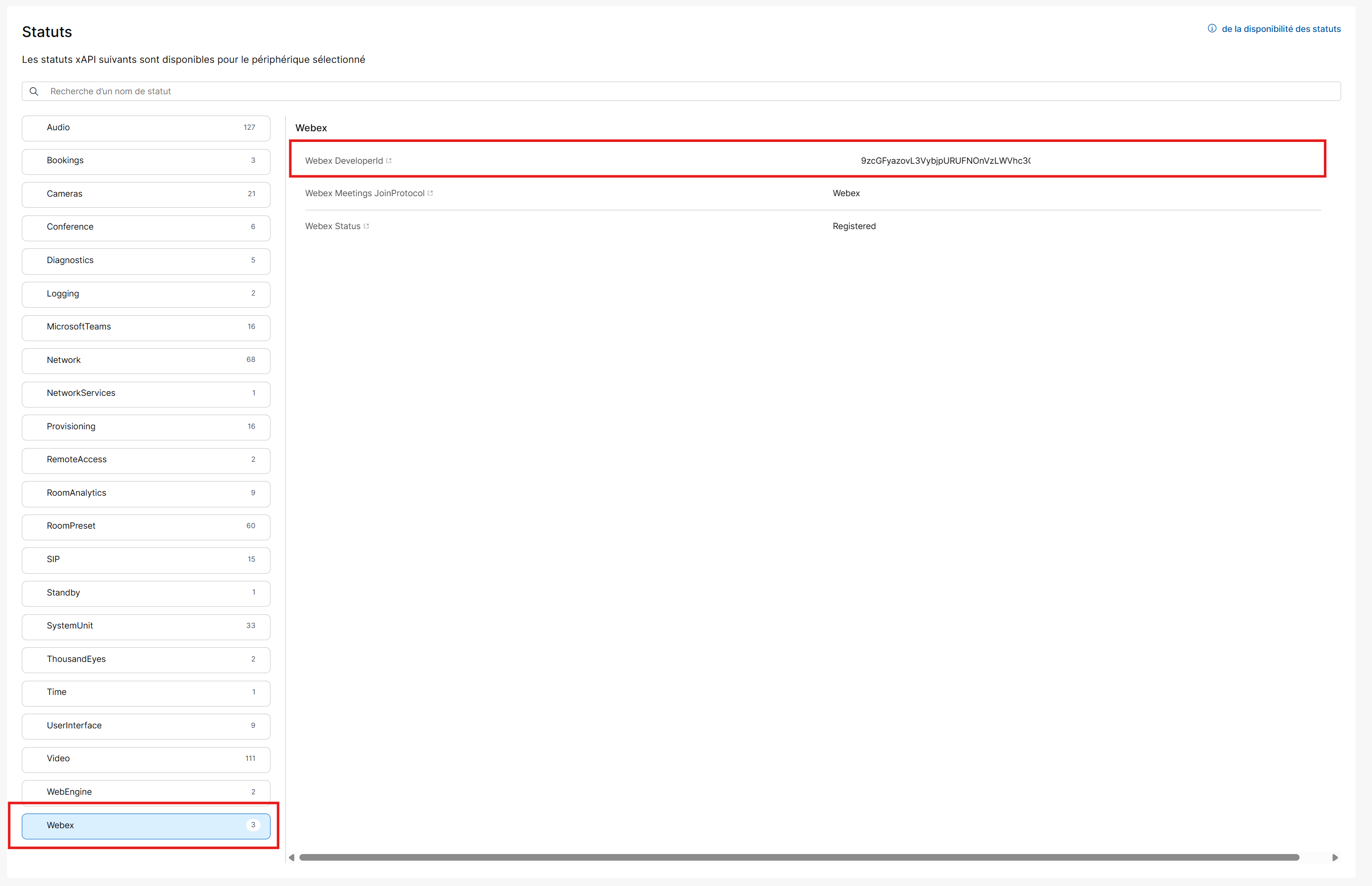This screenshot has height=886, width=1372.
Task: Choose the RoomAnalytics category
Action: (x=146, y=493)
